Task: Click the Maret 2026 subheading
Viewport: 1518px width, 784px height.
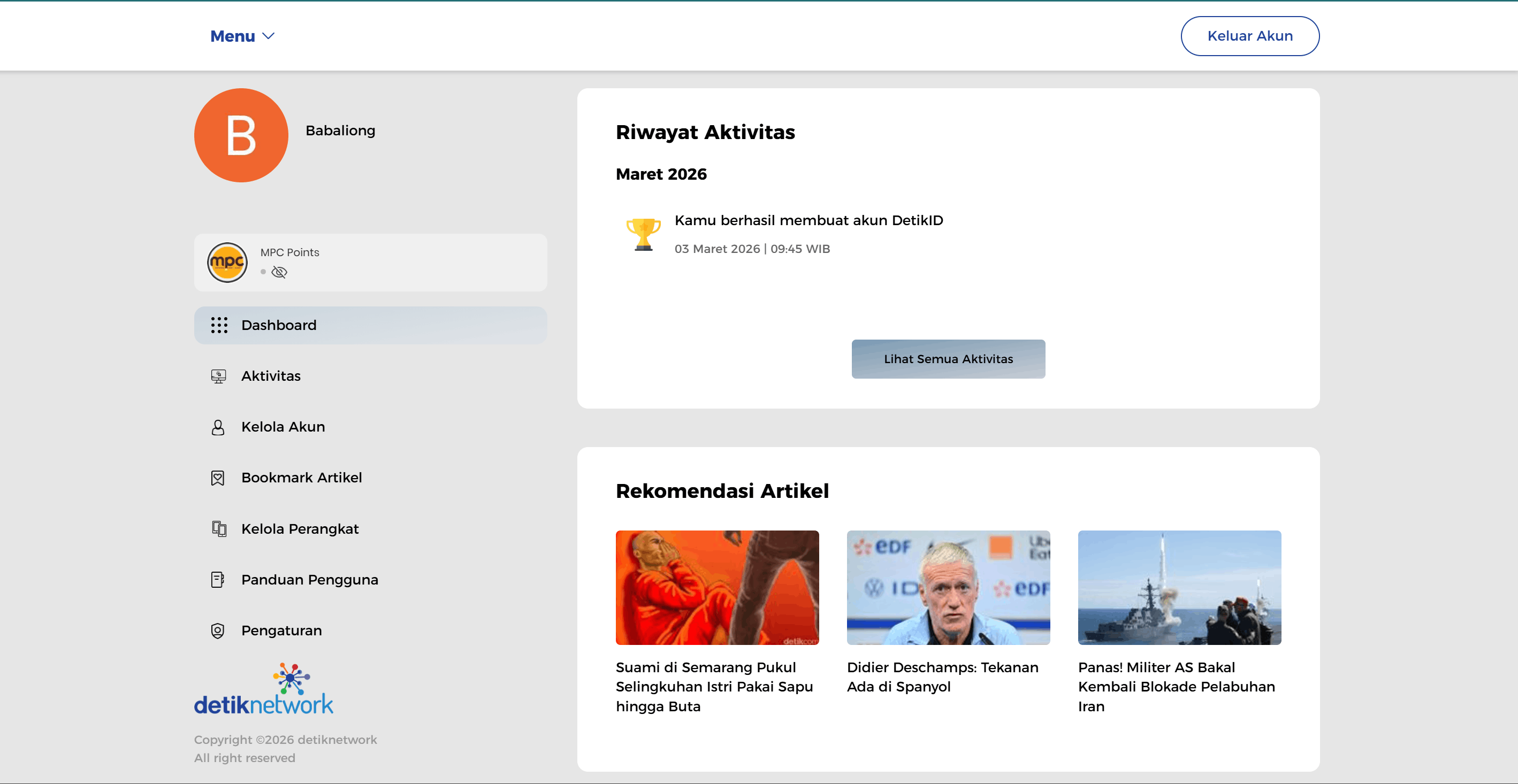Action: click(x=661, y=174)
